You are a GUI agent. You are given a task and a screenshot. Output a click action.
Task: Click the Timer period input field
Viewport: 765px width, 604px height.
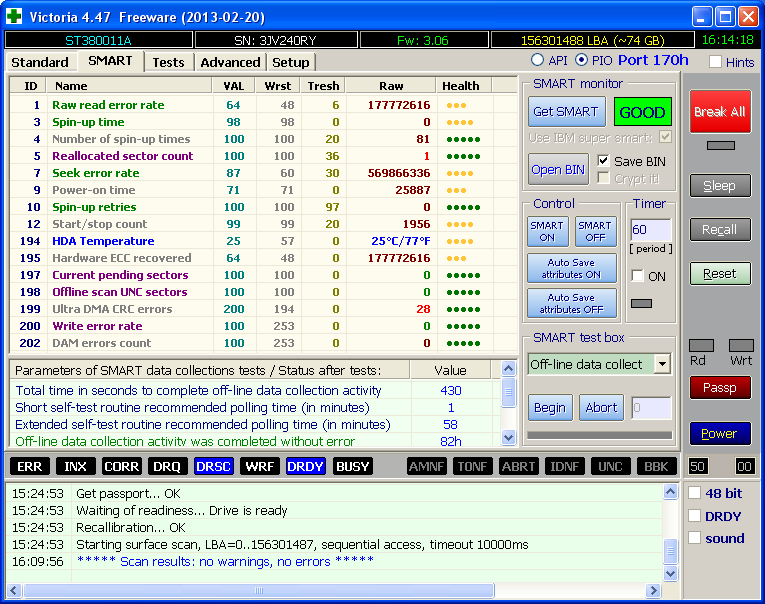point(649,230)
